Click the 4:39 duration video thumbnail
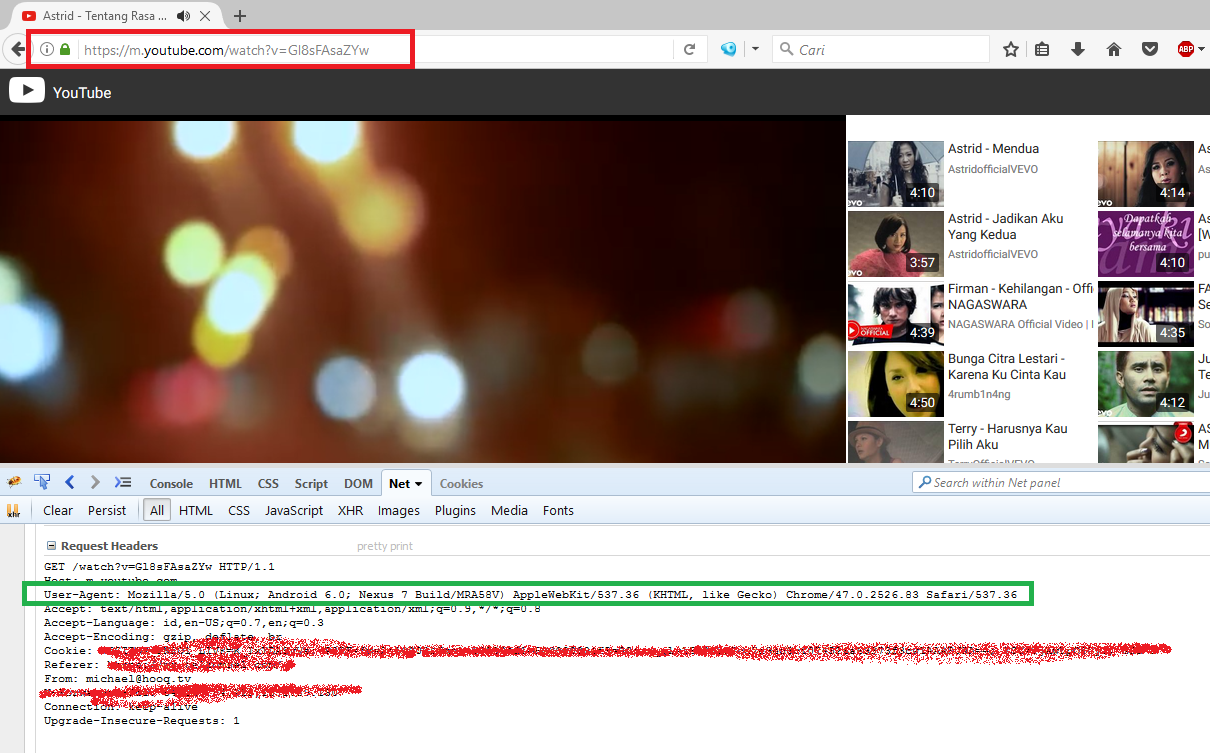Image resolution: width=1210 pixels, height=753 pixels. (896, 314)
